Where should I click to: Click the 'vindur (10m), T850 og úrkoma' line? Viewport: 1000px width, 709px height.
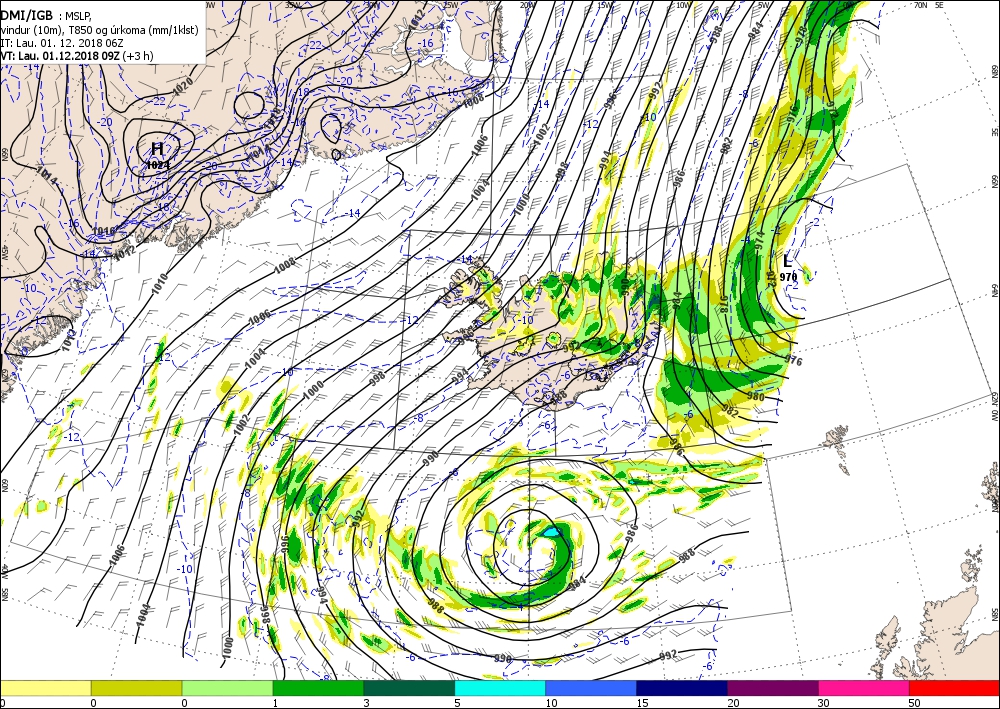99,30
